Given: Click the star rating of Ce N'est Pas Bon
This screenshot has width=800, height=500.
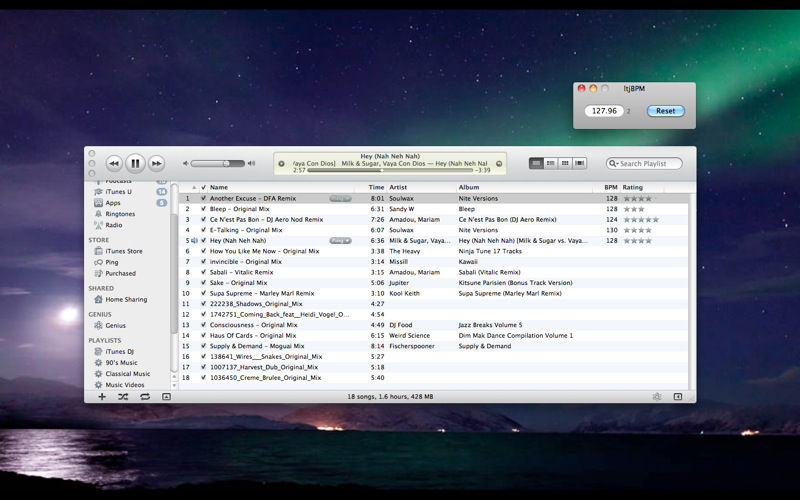Looking at the screenshot, I should [641, 220].
